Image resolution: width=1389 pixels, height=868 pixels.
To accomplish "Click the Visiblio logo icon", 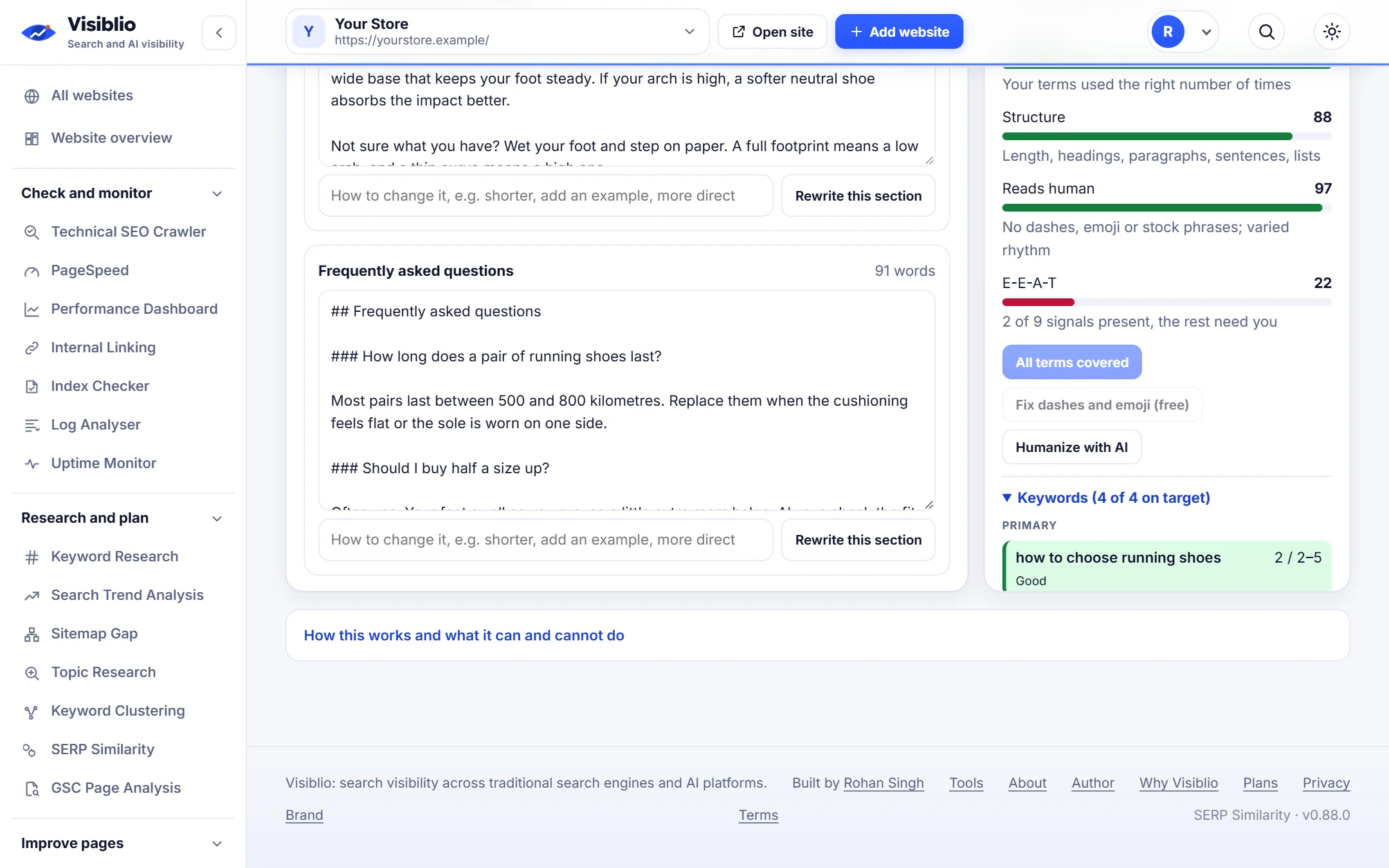I will [39, 32].
